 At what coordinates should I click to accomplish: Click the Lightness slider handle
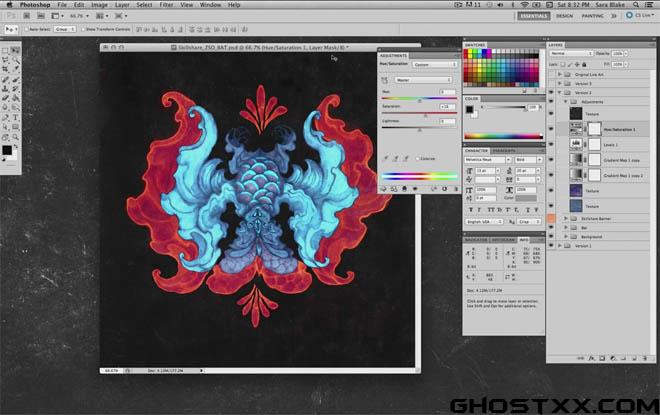click(419, 130)
